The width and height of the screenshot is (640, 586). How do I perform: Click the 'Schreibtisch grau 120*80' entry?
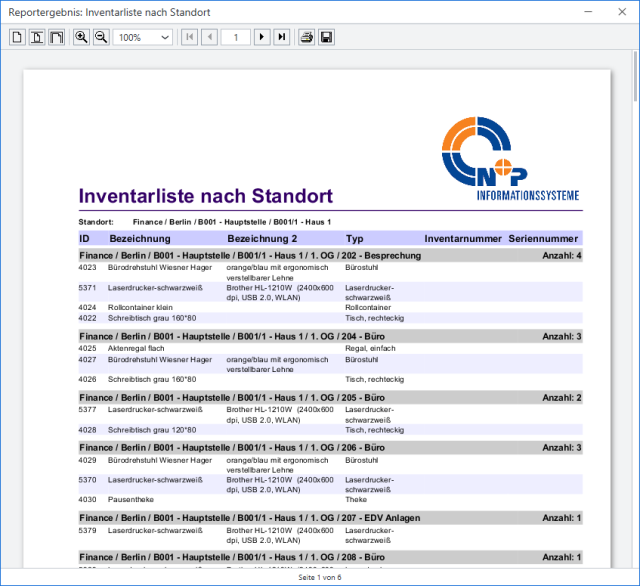tap(152, 430)
